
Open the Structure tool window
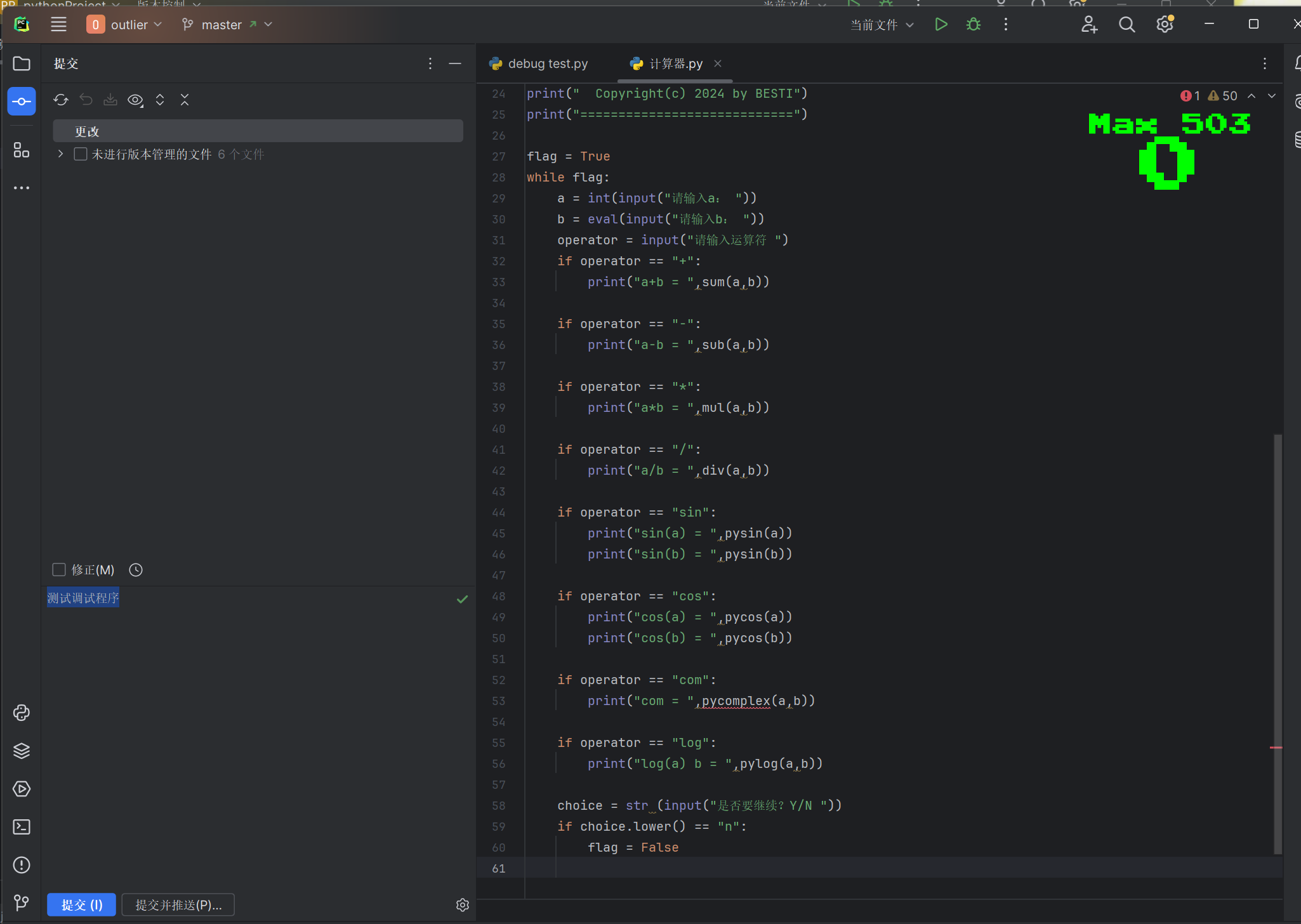coord(22,150)
